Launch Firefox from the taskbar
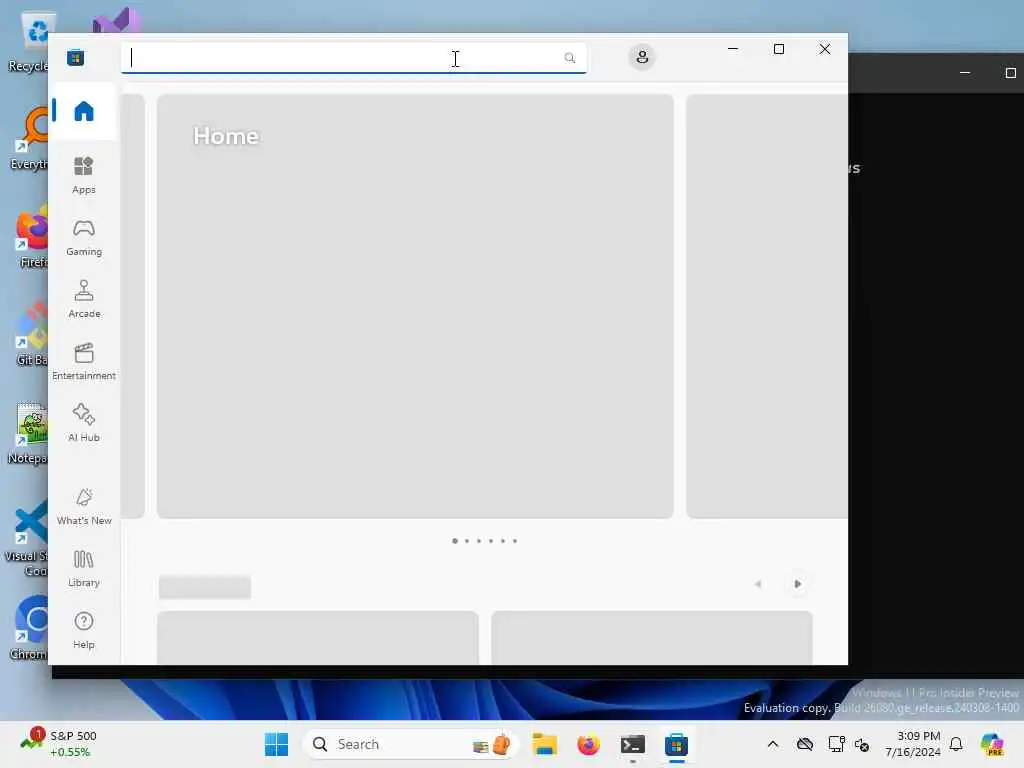Screen dimensions: 1024x768 [x=588, y=744]
